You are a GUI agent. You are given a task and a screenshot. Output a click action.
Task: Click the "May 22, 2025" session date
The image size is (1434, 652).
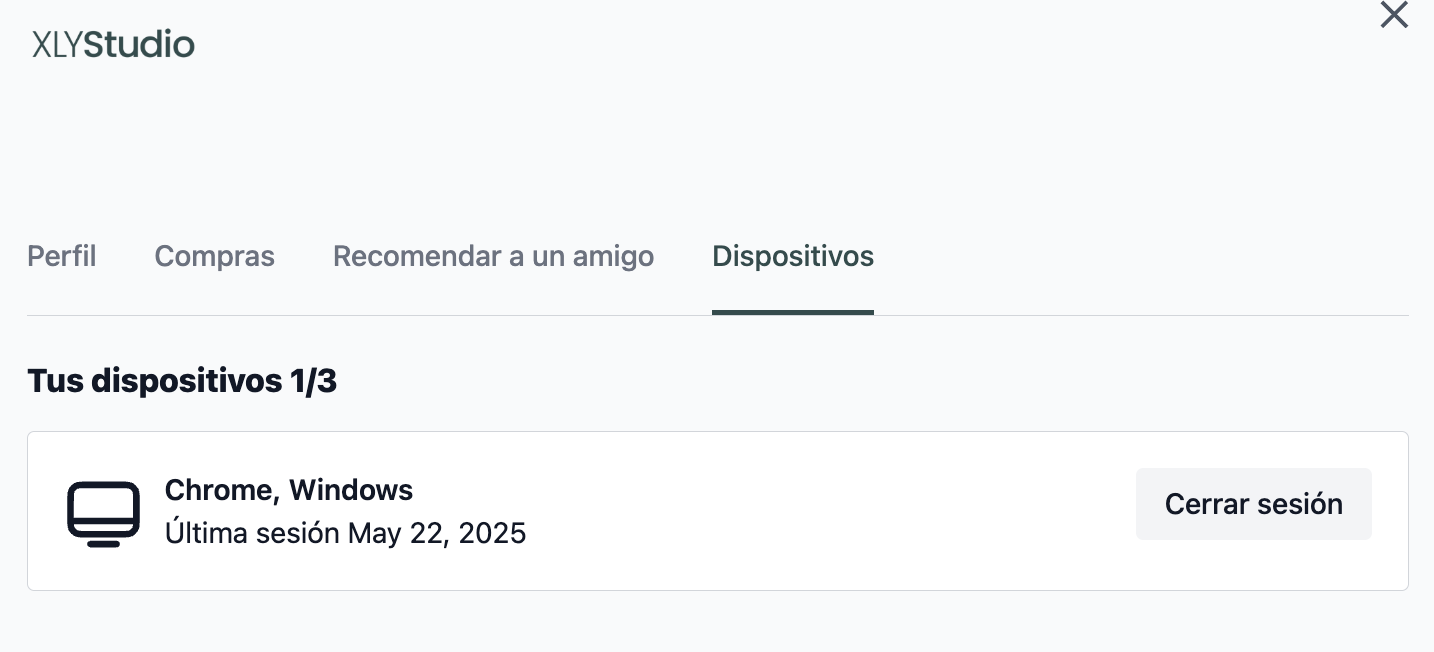(437, 533)
